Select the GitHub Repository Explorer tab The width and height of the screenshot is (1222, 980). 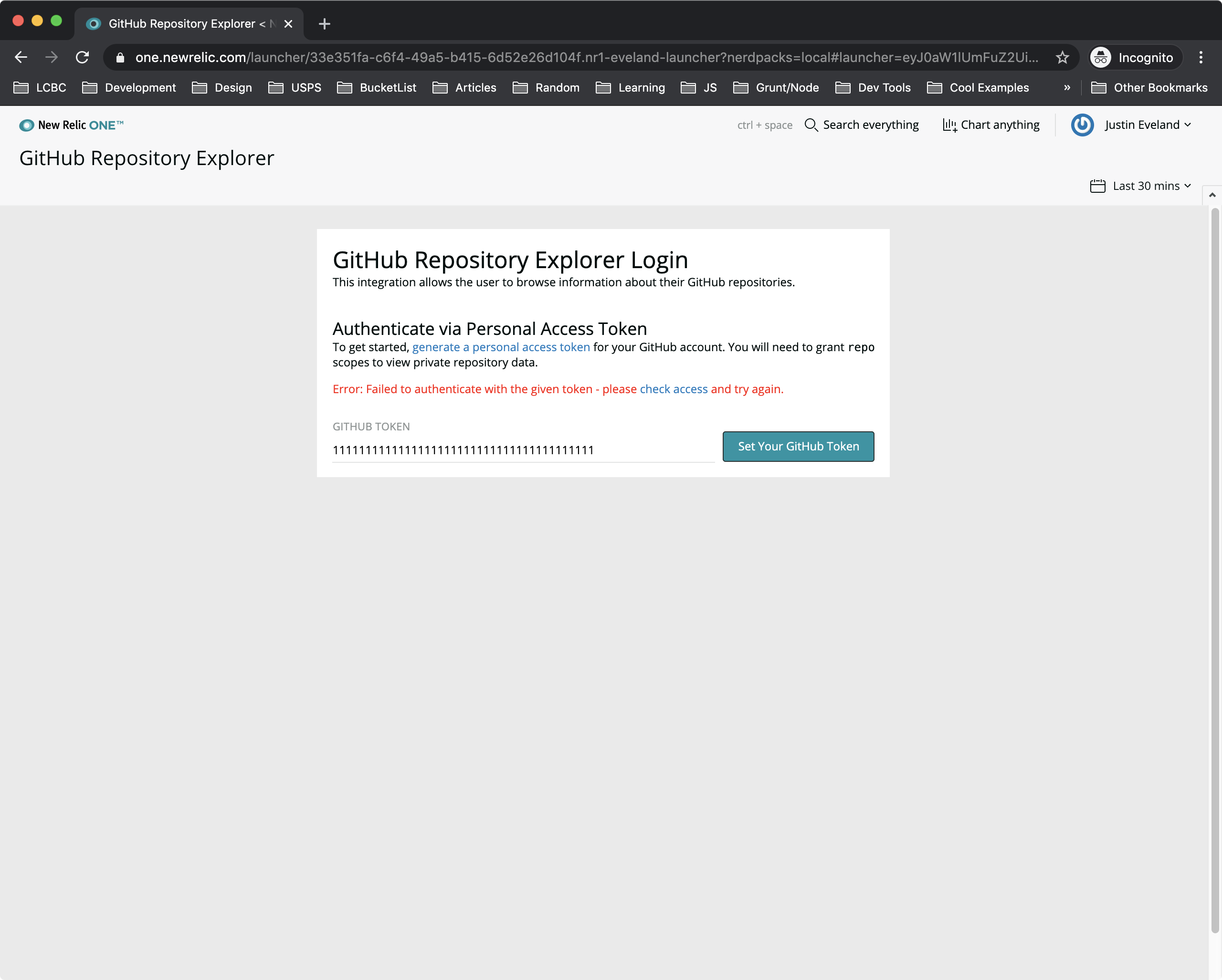pos(181,24)
